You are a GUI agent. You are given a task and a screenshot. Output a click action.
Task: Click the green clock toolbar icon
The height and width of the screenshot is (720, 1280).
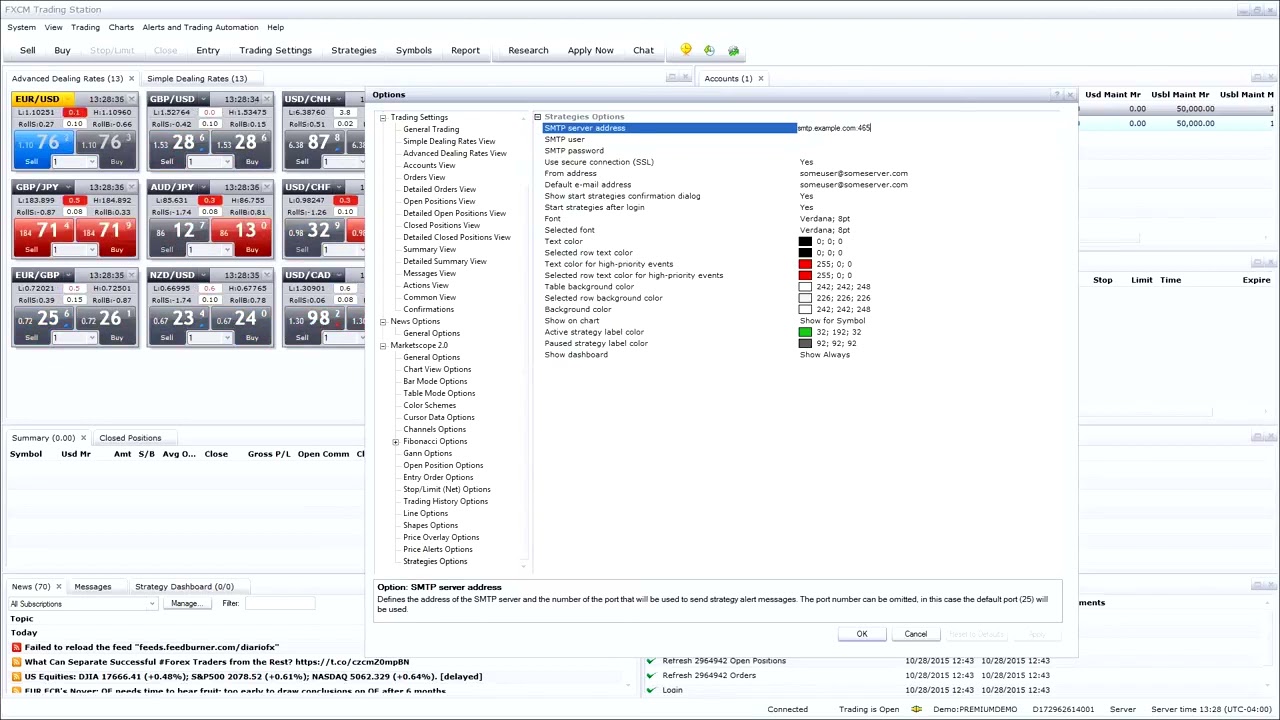pyautogui.click(x=709, y=50)
